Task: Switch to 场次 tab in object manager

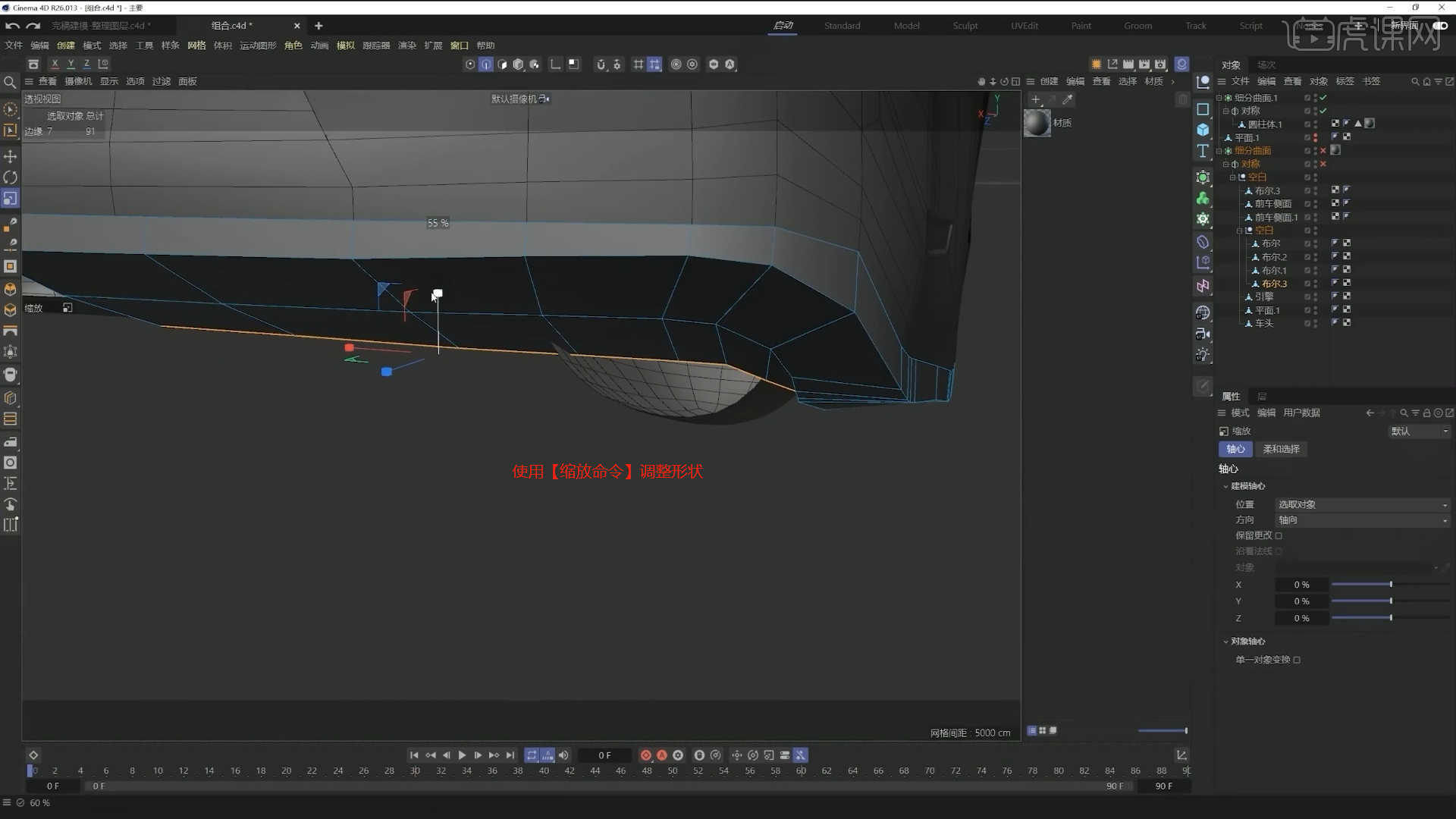Action: (x=1266, y=65)
